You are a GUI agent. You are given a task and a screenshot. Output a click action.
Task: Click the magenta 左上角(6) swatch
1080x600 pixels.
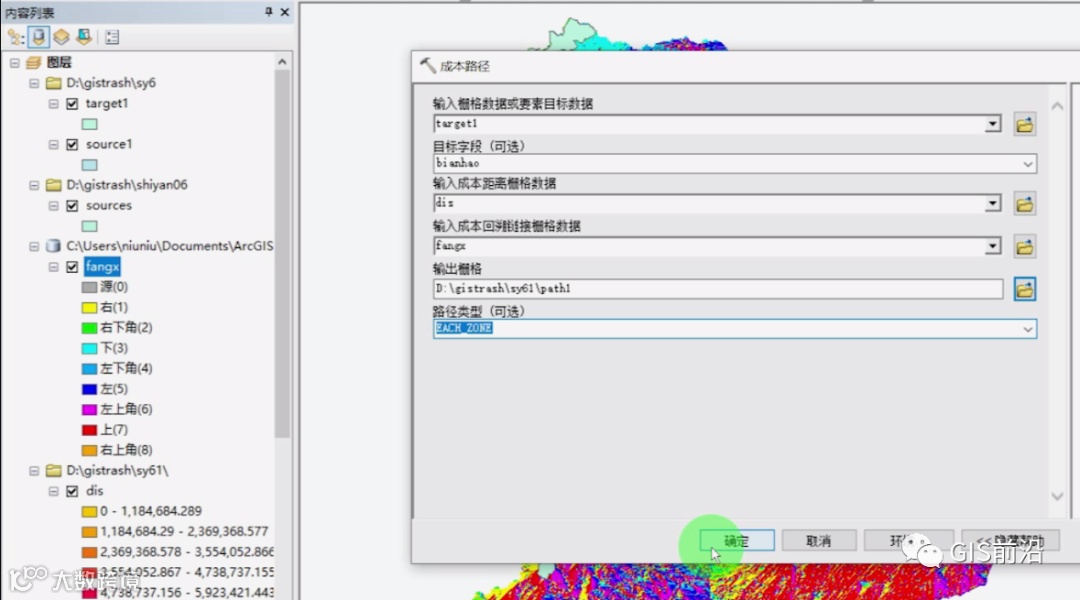pyautogui.click(x=90, y=410)
